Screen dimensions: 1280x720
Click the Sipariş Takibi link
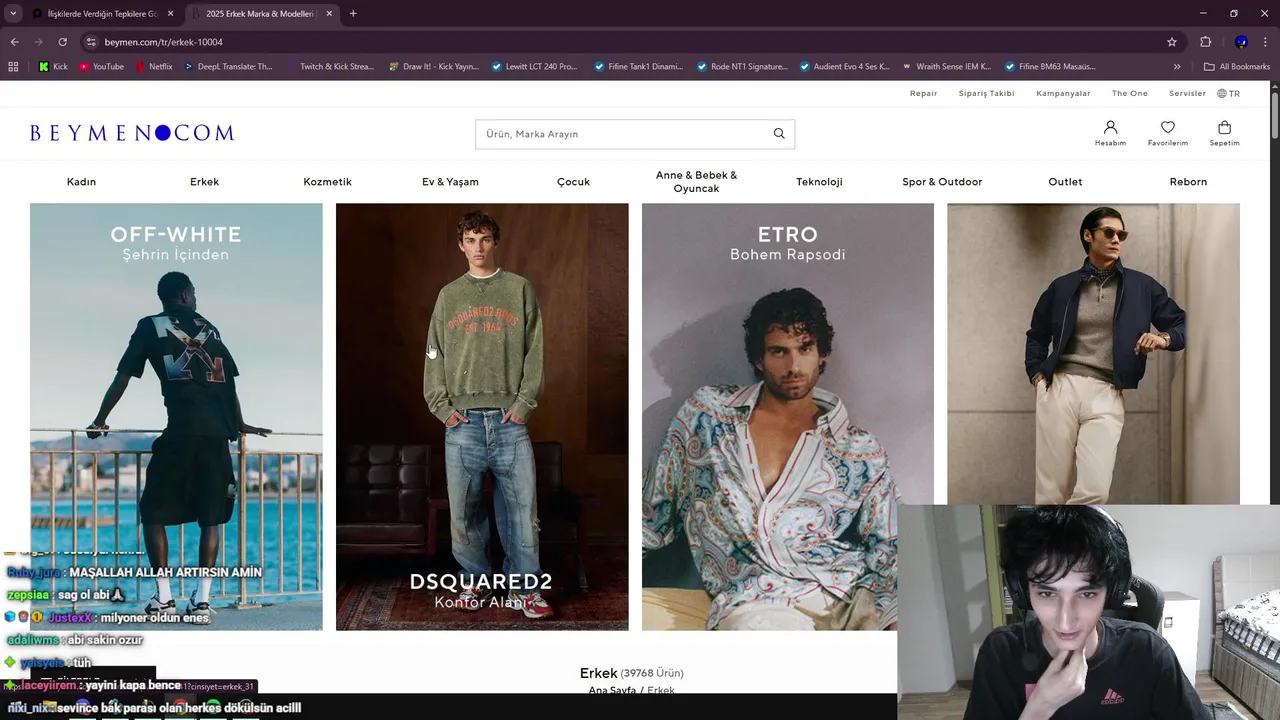[x=986, y=93]
